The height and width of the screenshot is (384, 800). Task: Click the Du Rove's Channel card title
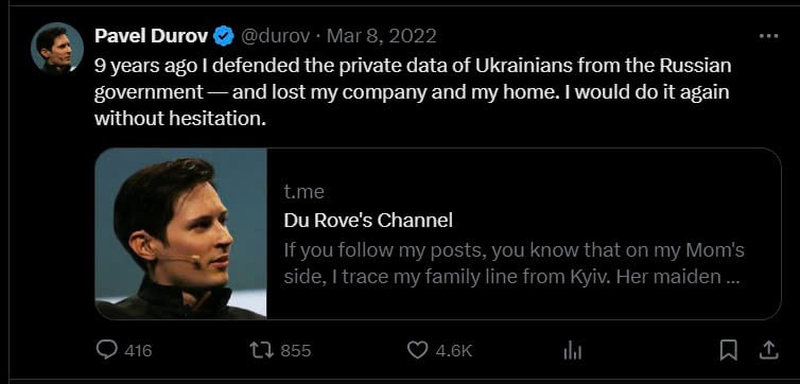coord(368,221)
